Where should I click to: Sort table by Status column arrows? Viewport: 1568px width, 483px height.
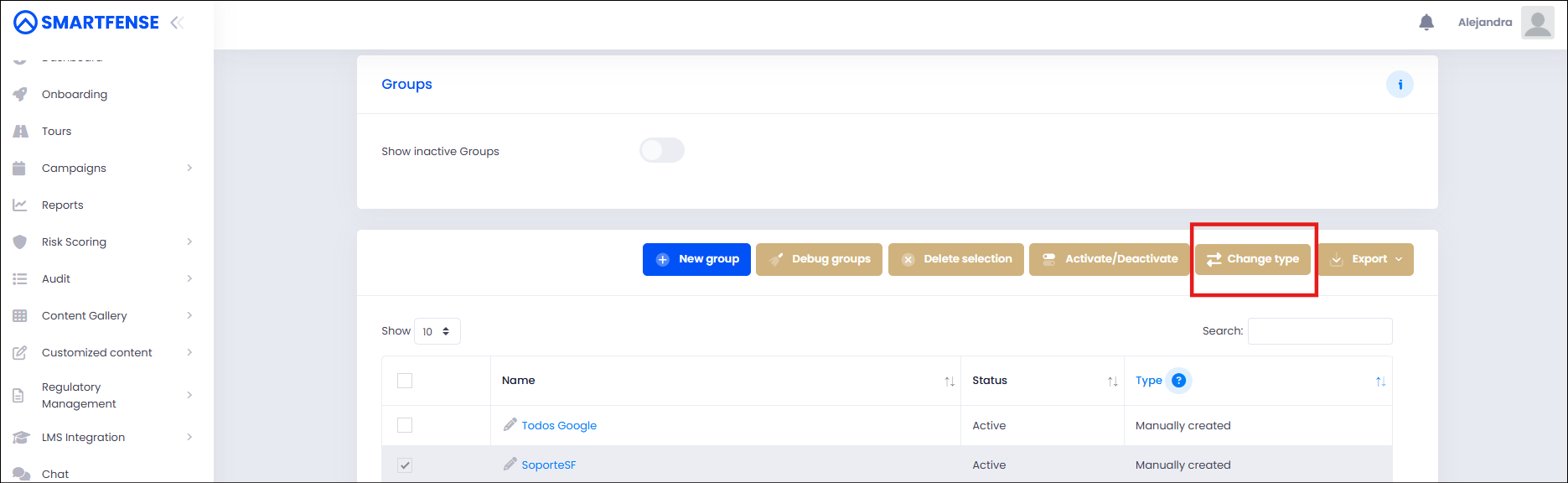1113,382
